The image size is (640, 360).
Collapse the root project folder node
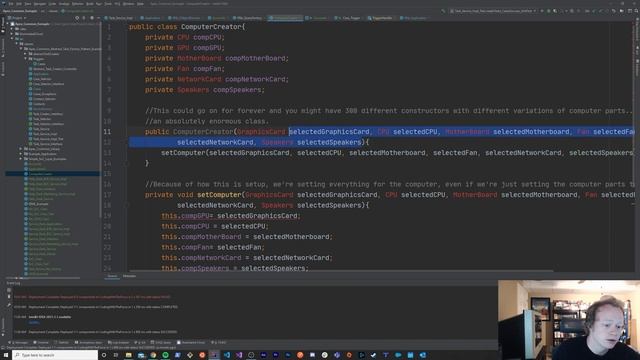pos(8,24)
